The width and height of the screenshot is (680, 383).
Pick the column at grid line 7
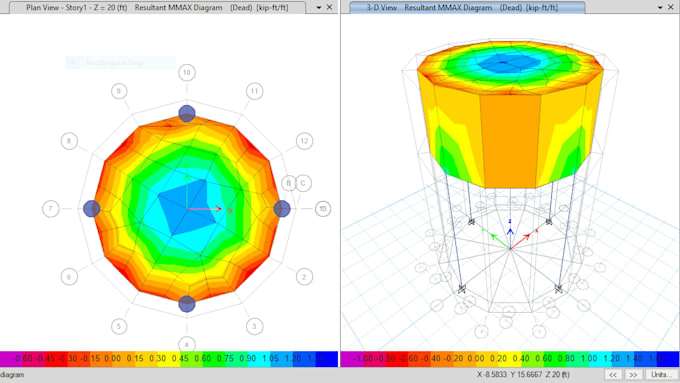coord(92,209)
